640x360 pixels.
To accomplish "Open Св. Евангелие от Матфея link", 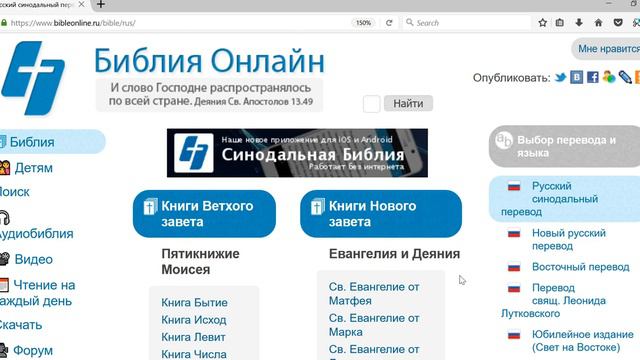I will tap(374, 294).
